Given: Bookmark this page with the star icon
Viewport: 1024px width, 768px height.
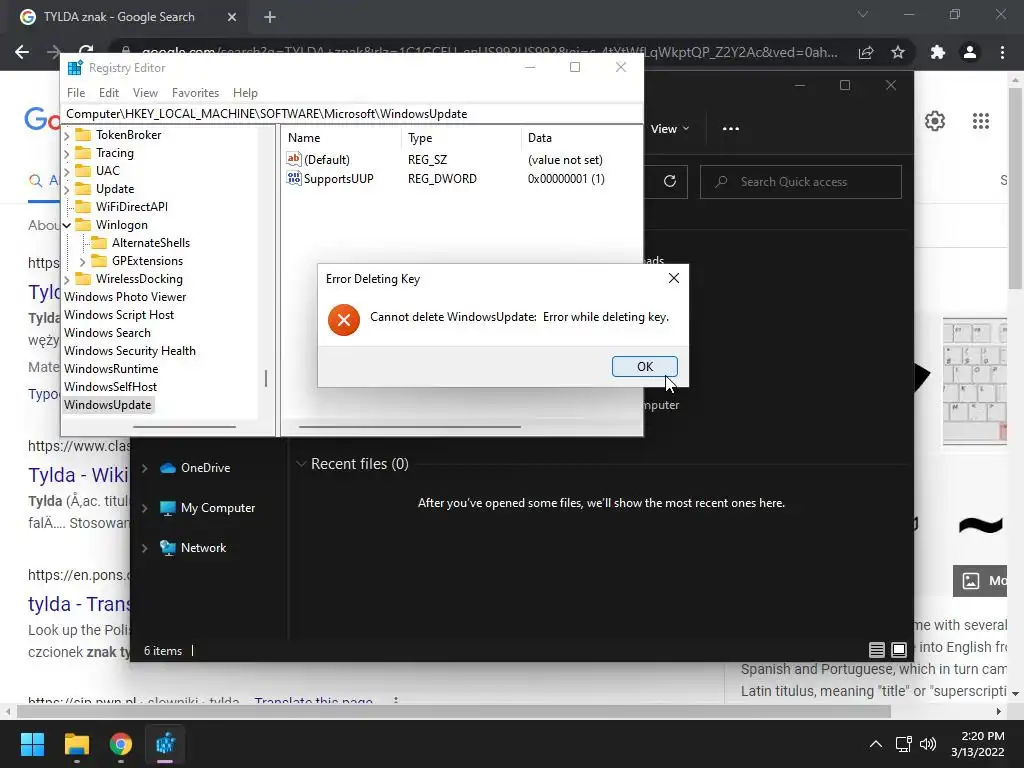Looking at the screenshot, I should (x=898, y=52).
